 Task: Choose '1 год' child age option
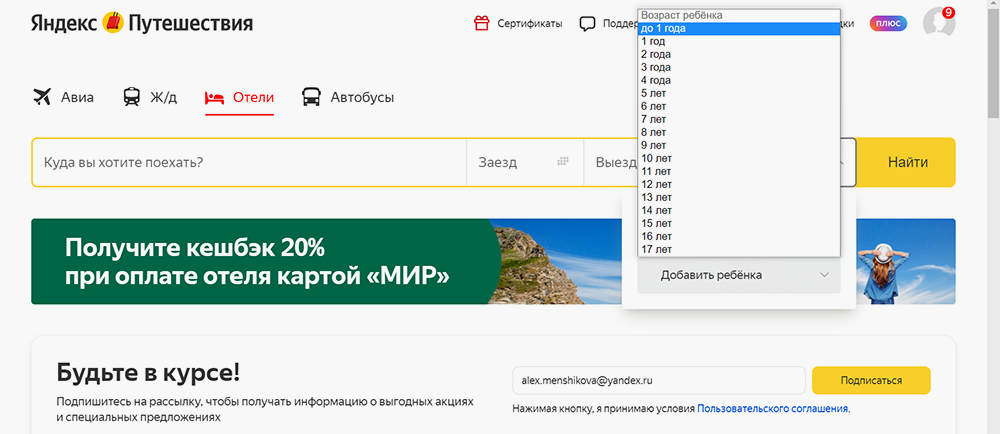tap(739, 41)
